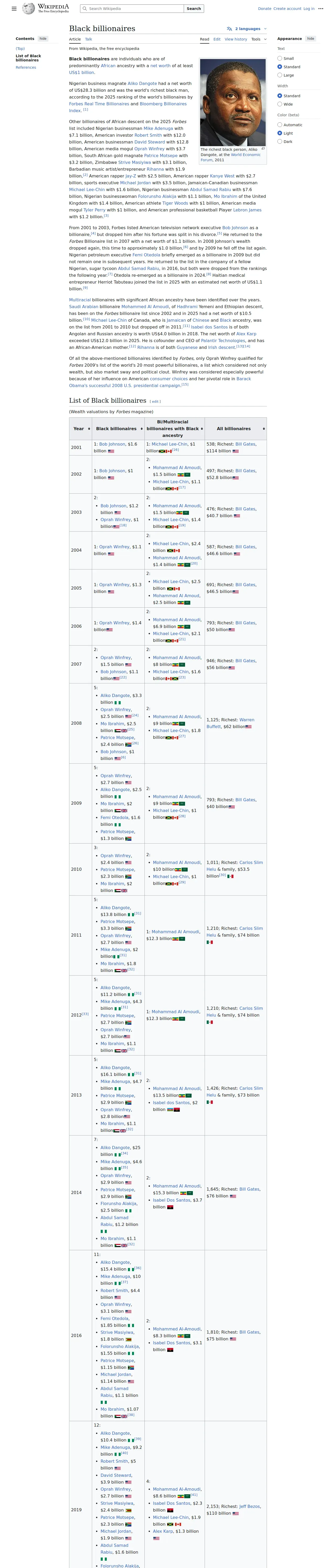Hide the Contents sidebar
This screenshot has width=336, height=1568.
click(x=43, y=38)
